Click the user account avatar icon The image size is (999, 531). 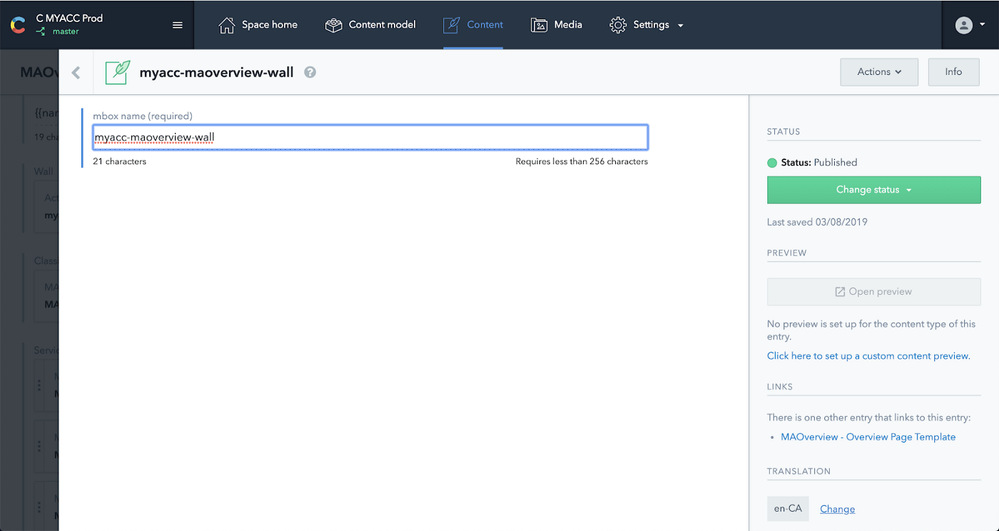click(x=964, y=25)
